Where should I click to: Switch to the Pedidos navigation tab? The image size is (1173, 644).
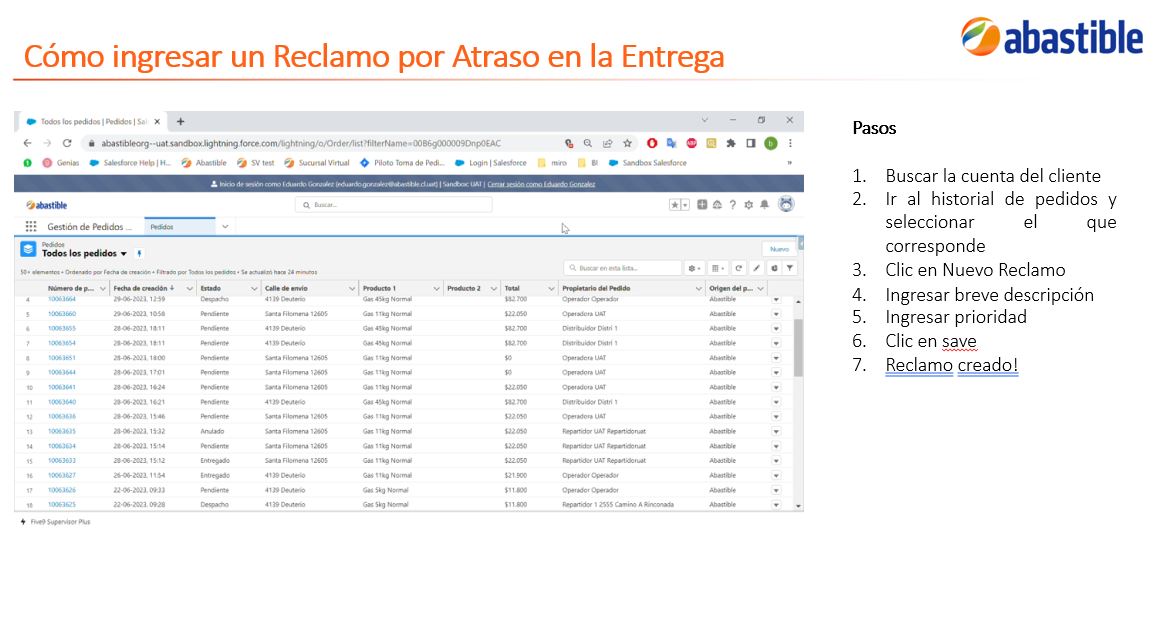(180, 227)
